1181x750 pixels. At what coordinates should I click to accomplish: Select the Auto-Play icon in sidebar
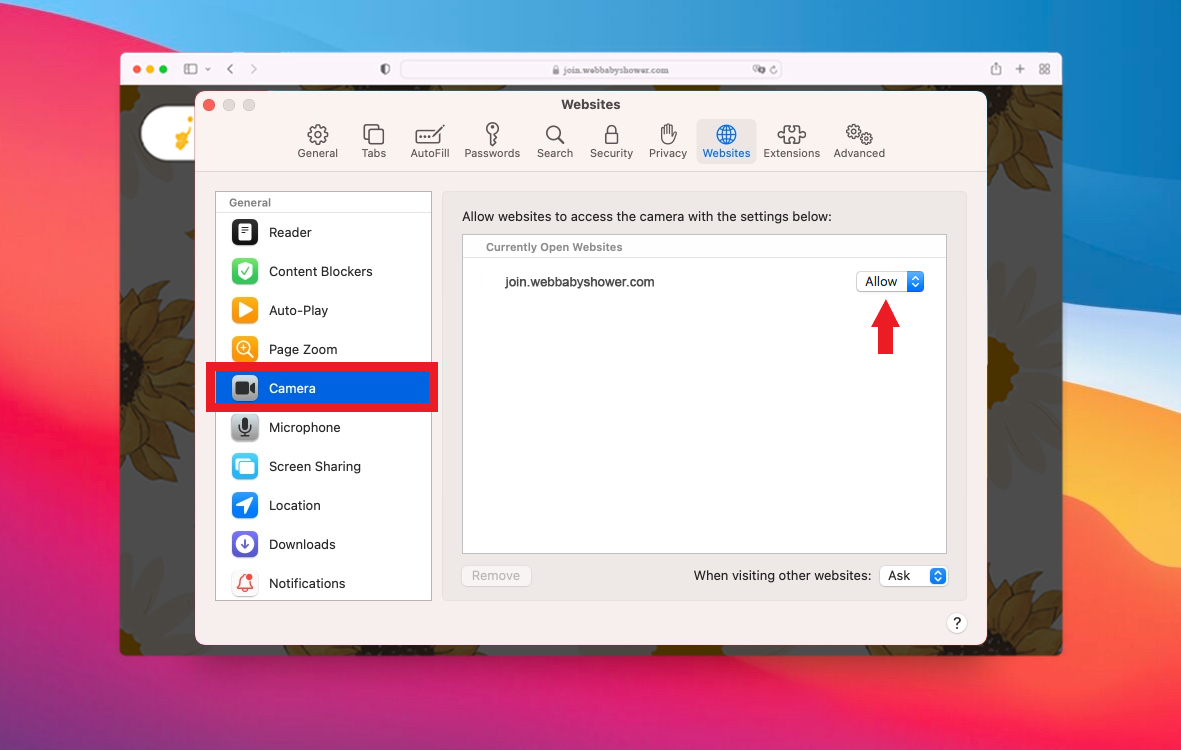click(x=245, y=310)
